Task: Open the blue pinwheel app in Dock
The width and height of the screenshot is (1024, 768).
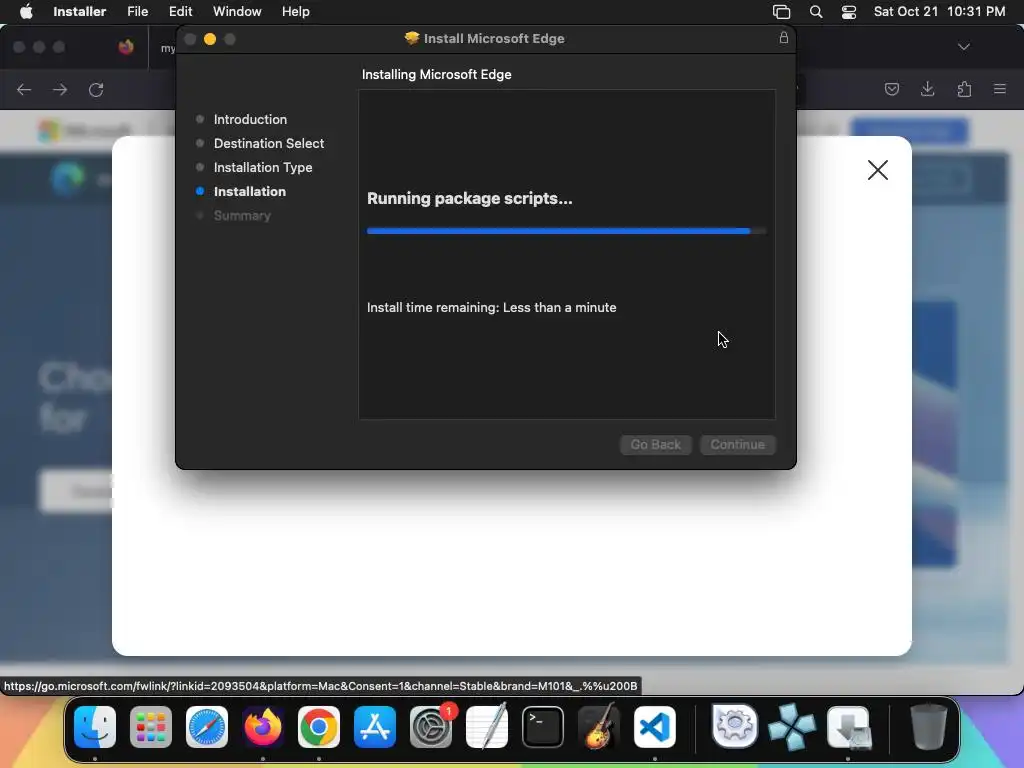Action: (x=792, y=727)
